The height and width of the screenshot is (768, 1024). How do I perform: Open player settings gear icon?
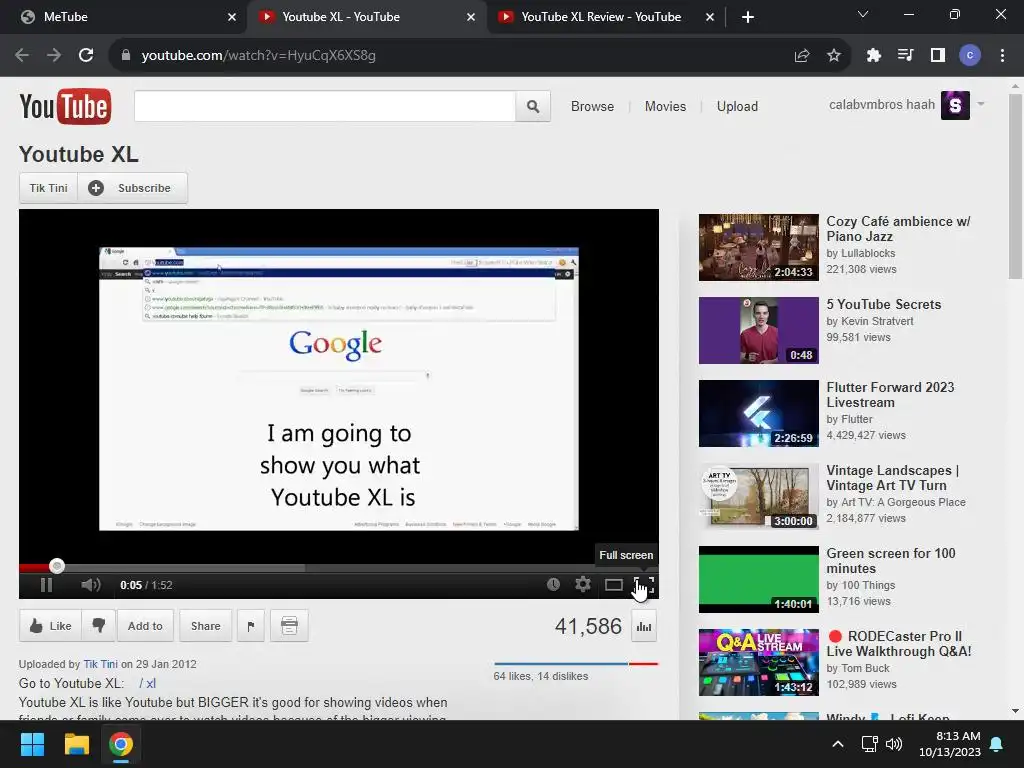click(x=583, y=584)
